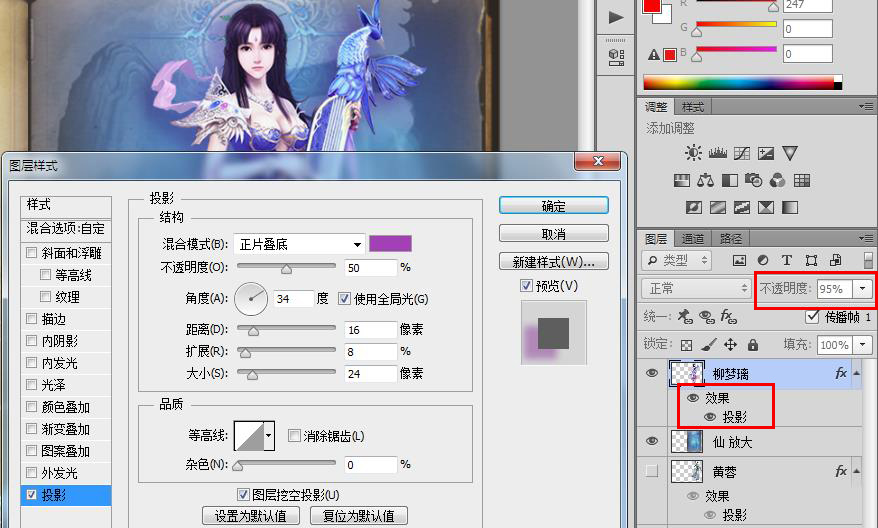Click 取消 button
The width and height of the screenshot is (878, 528).
pyautogui.click(x=553, y=233)
